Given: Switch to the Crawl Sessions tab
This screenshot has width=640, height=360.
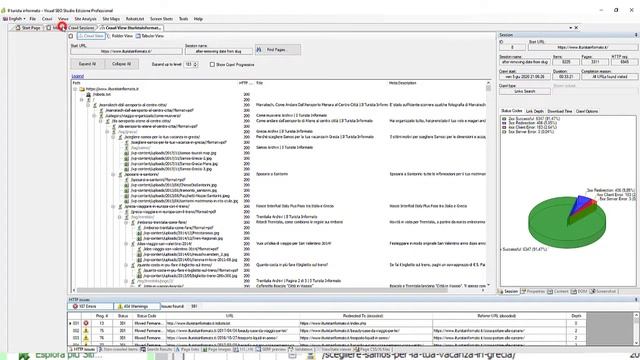Looking at the screenshot, I should point(81,28).
